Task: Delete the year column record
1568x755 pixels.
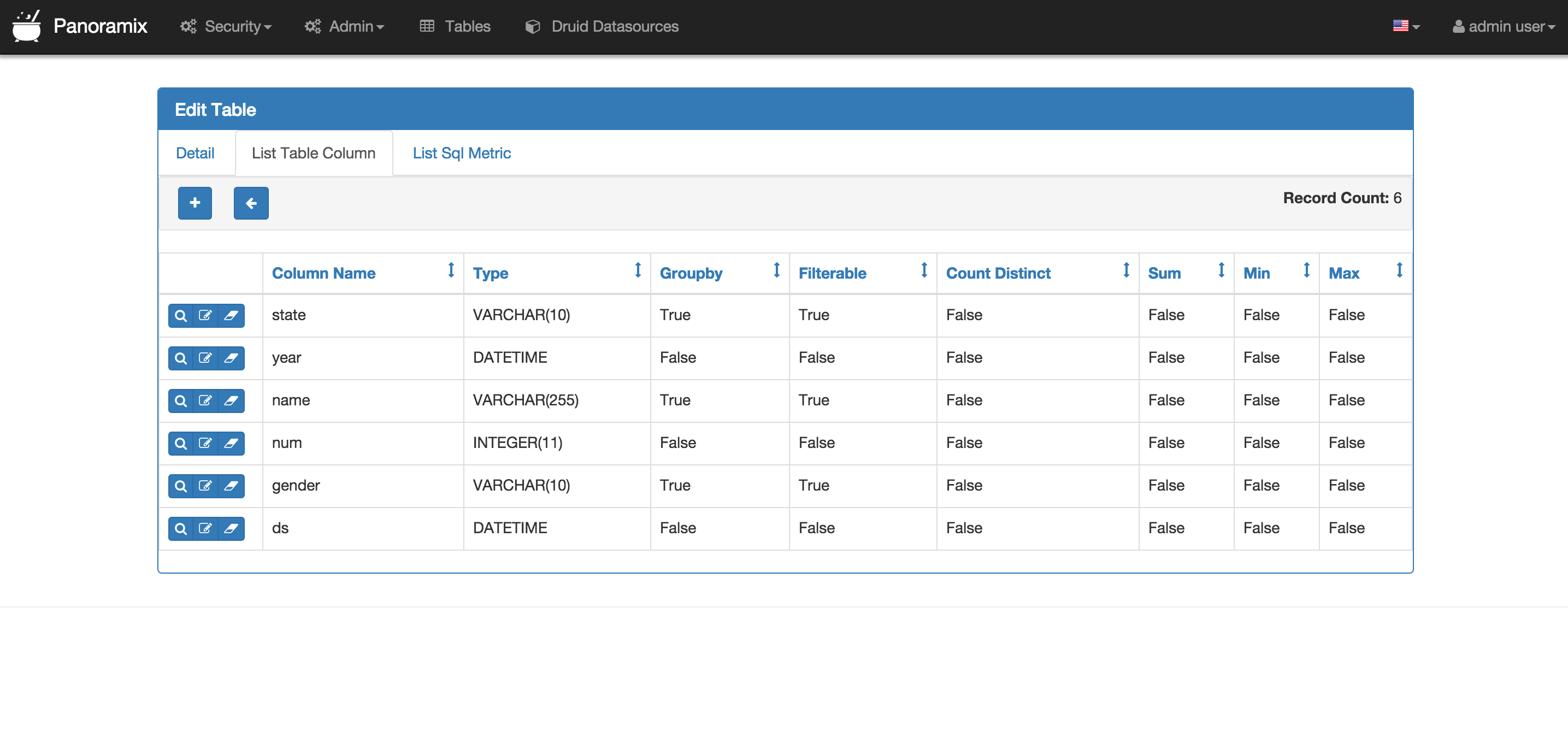Action: click(x=231, y=358)
